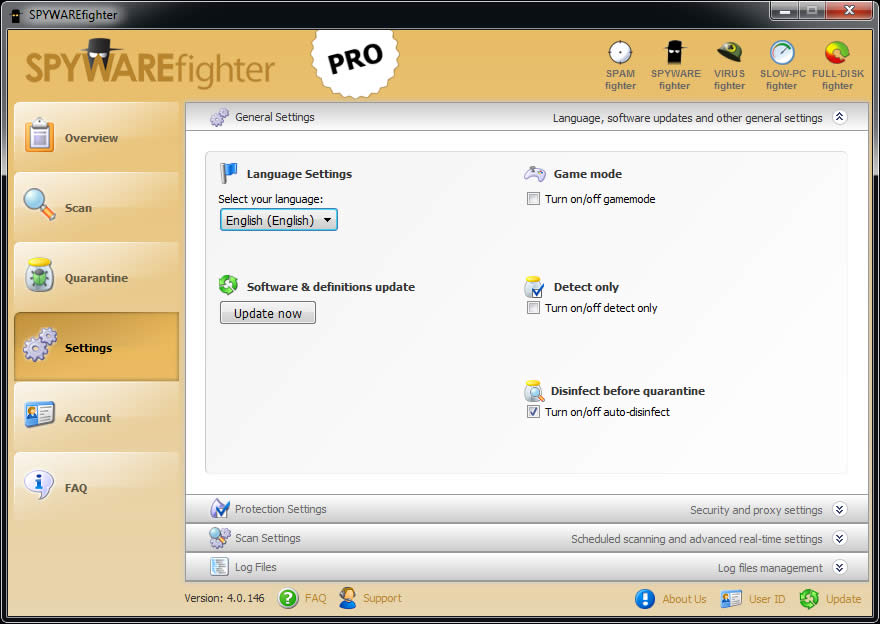Click the Language Settings flag icon
This screenshot has width=880, height=624.
click(228, 173)
